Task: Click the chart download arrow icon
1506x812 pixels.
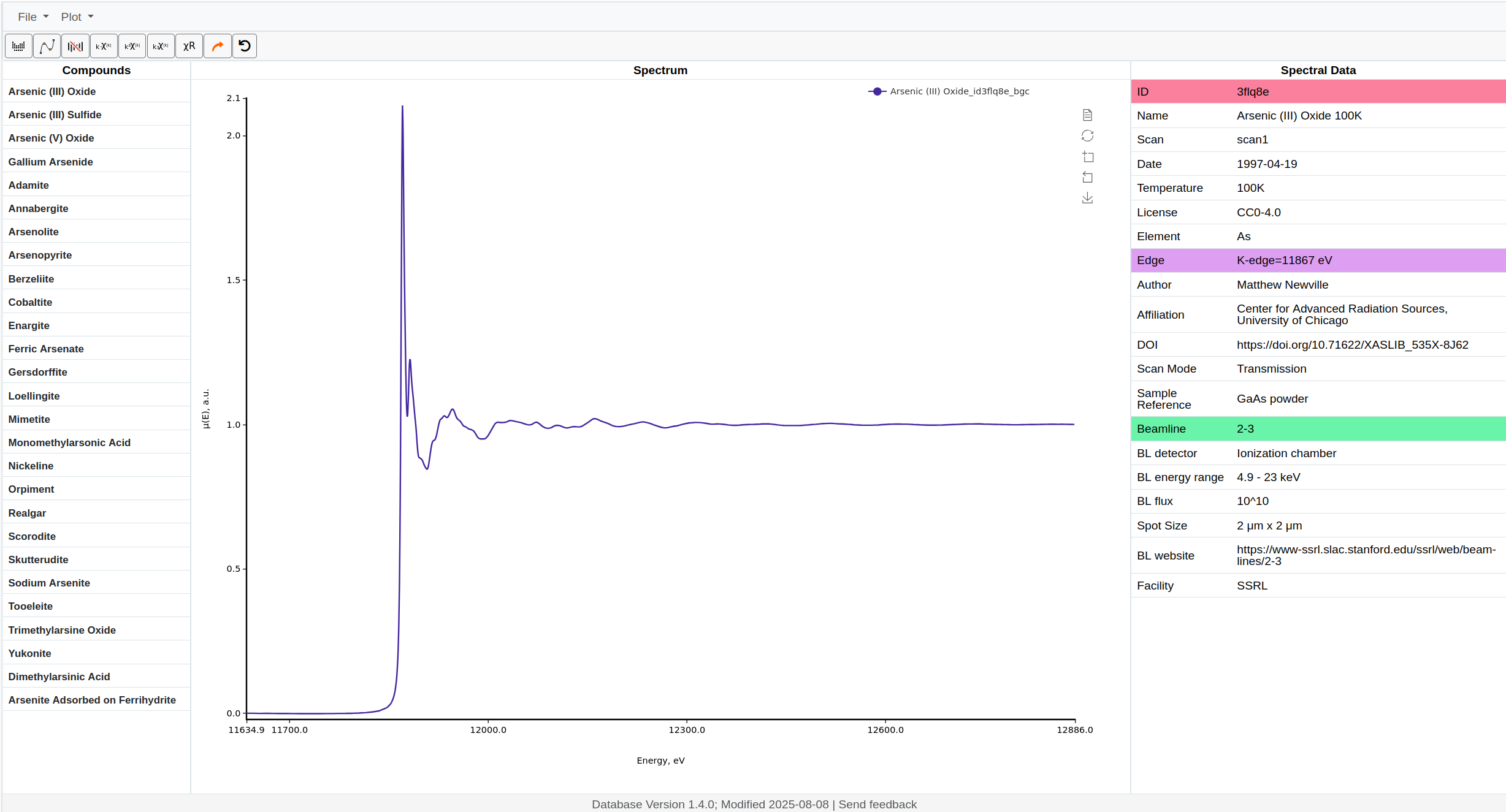Action: [1087, 198]
